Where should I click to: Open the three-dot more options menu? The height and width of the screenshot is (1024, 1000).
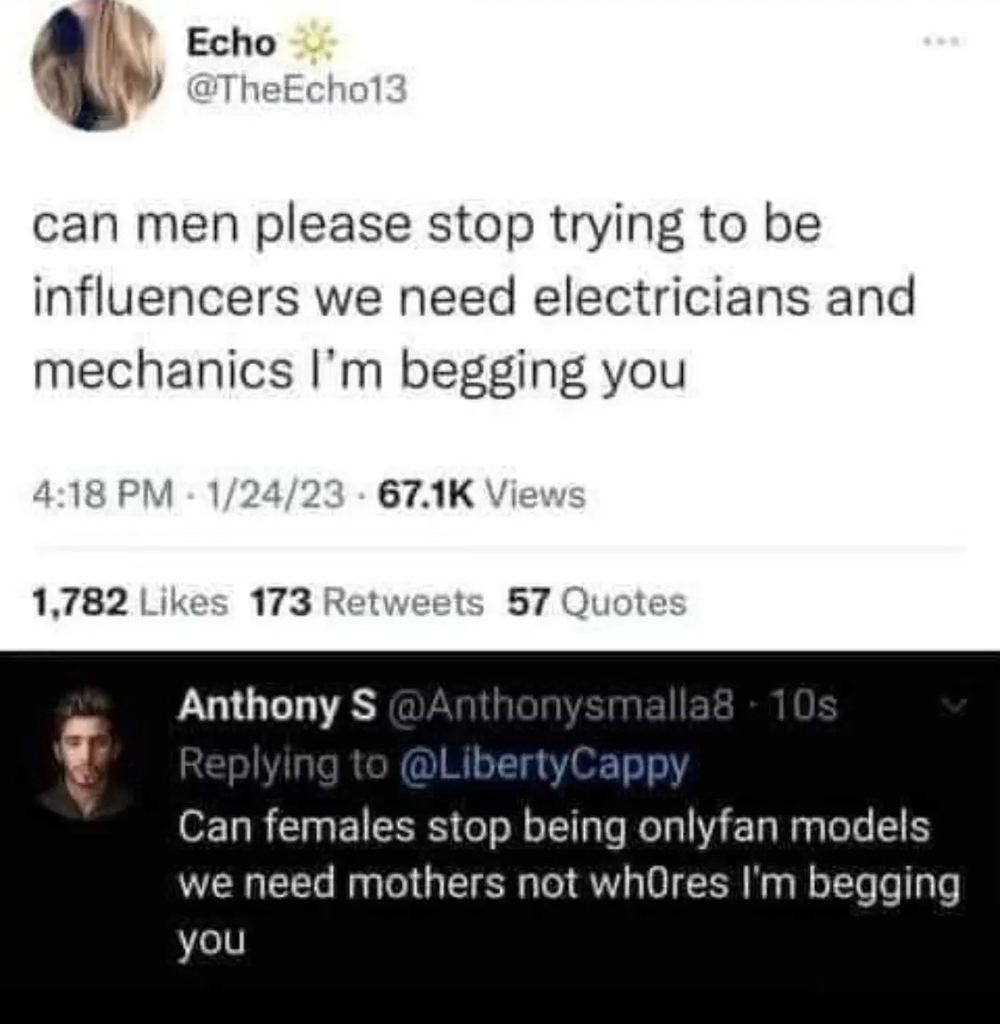tap(941, 42)
